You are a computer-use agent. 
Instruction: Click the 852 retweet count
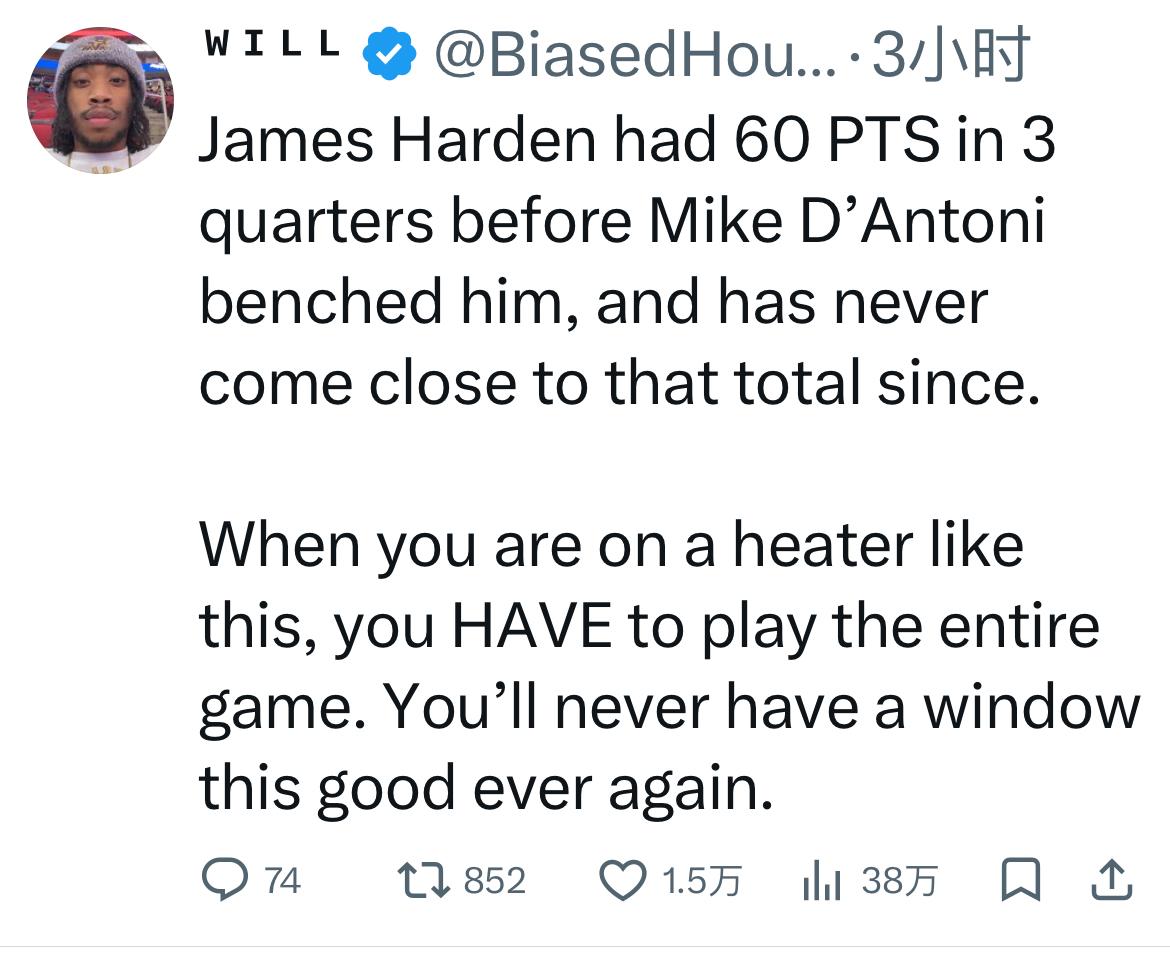[x=495, y=881]
